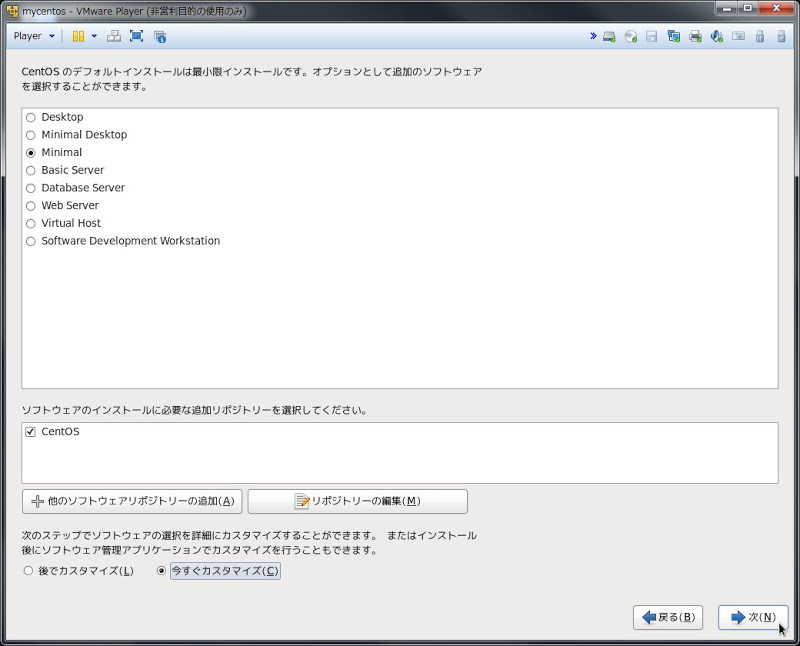Viewport: 800px width, 646px height.
Task: Send Ctrl+Alt+Del using the toolbar icon
Action: pyautogui.click(x=113, y=35)
